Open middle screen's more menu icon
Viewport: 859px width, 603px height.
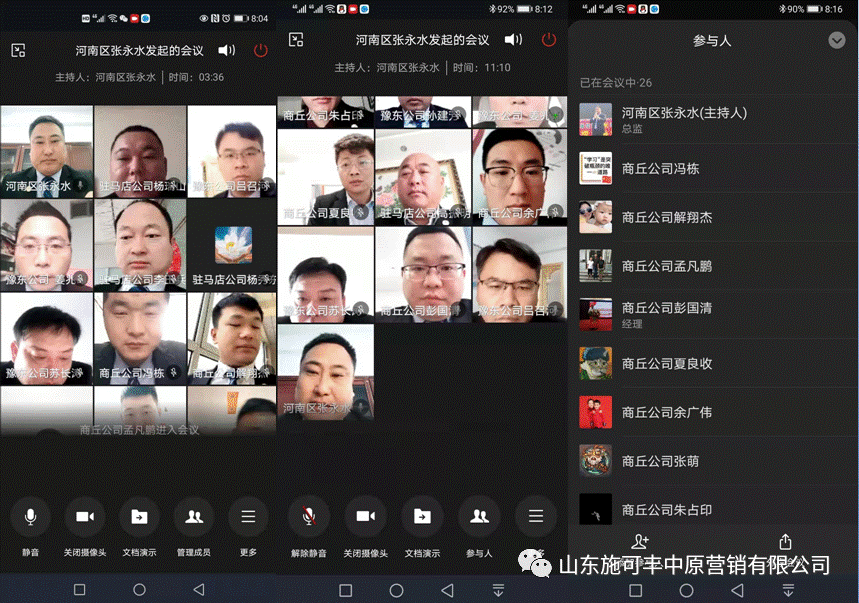coord(536,516)
